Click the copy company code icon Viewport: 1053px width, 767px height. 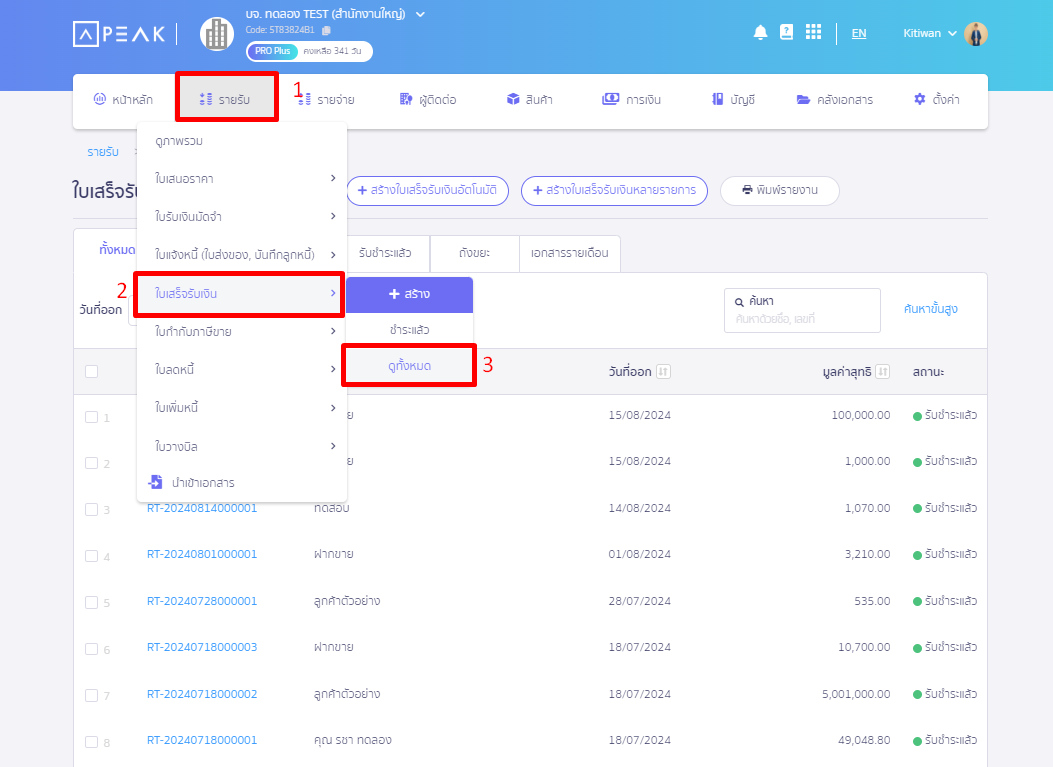[x=326, y=31]
